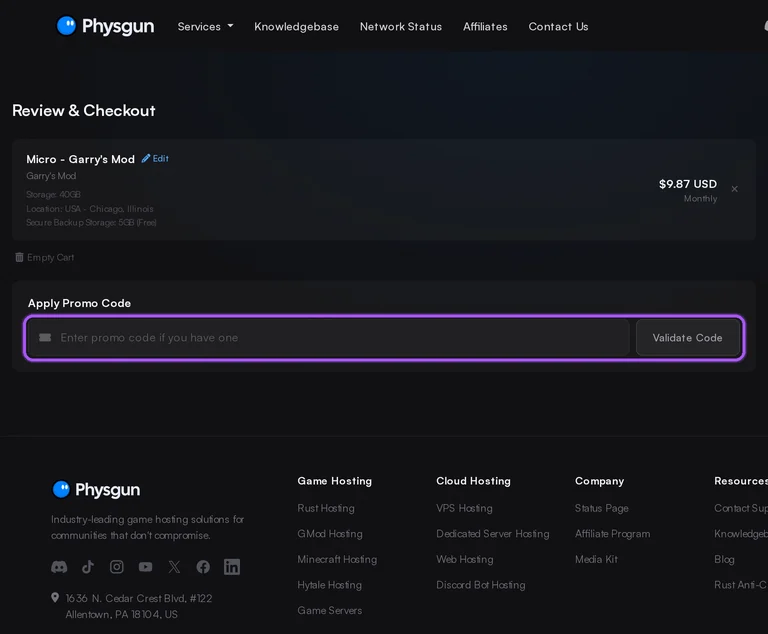Click the Apply Promo Code label

tap(79, 303)
